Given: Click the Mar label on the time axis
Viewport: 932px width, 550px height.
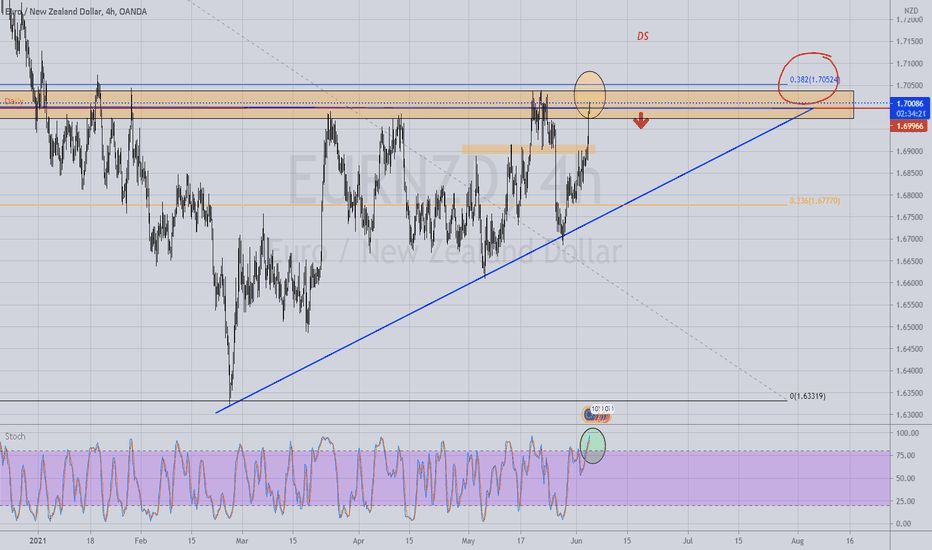Looking at the screenshot, I should coord(242,540).
